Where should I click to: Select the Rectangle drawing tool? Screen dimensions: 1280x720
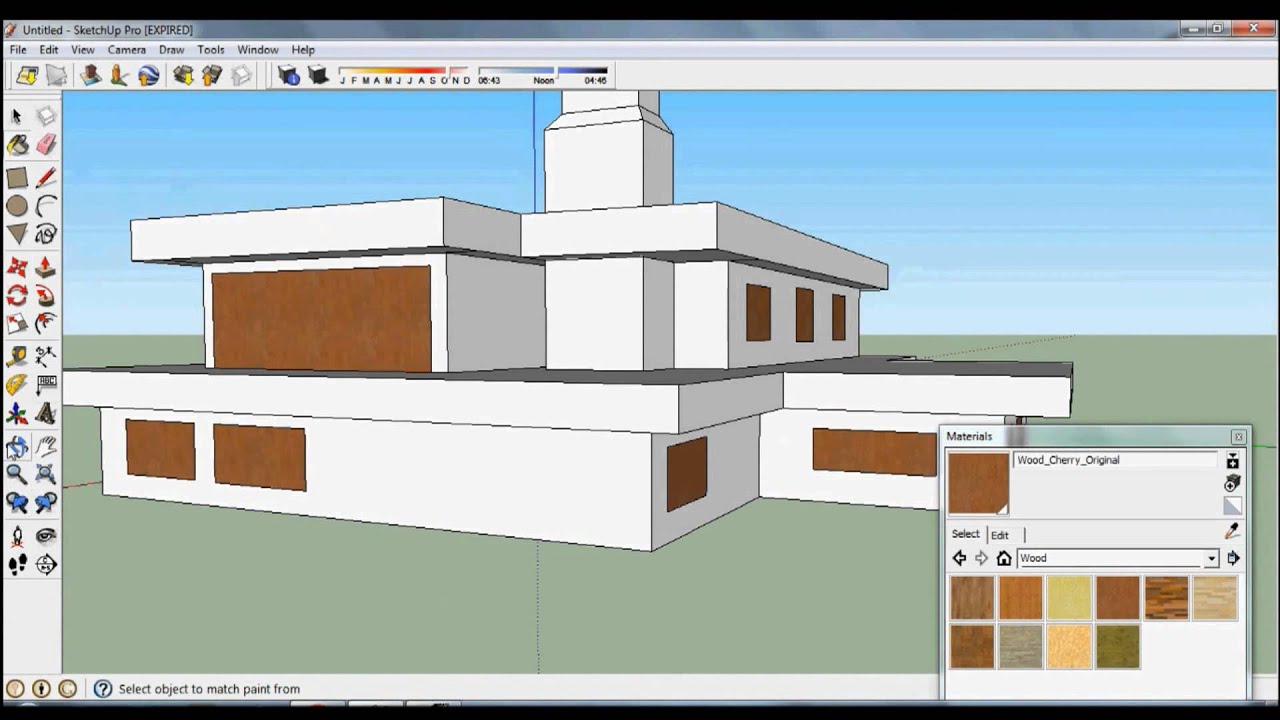tap(17, 178)
